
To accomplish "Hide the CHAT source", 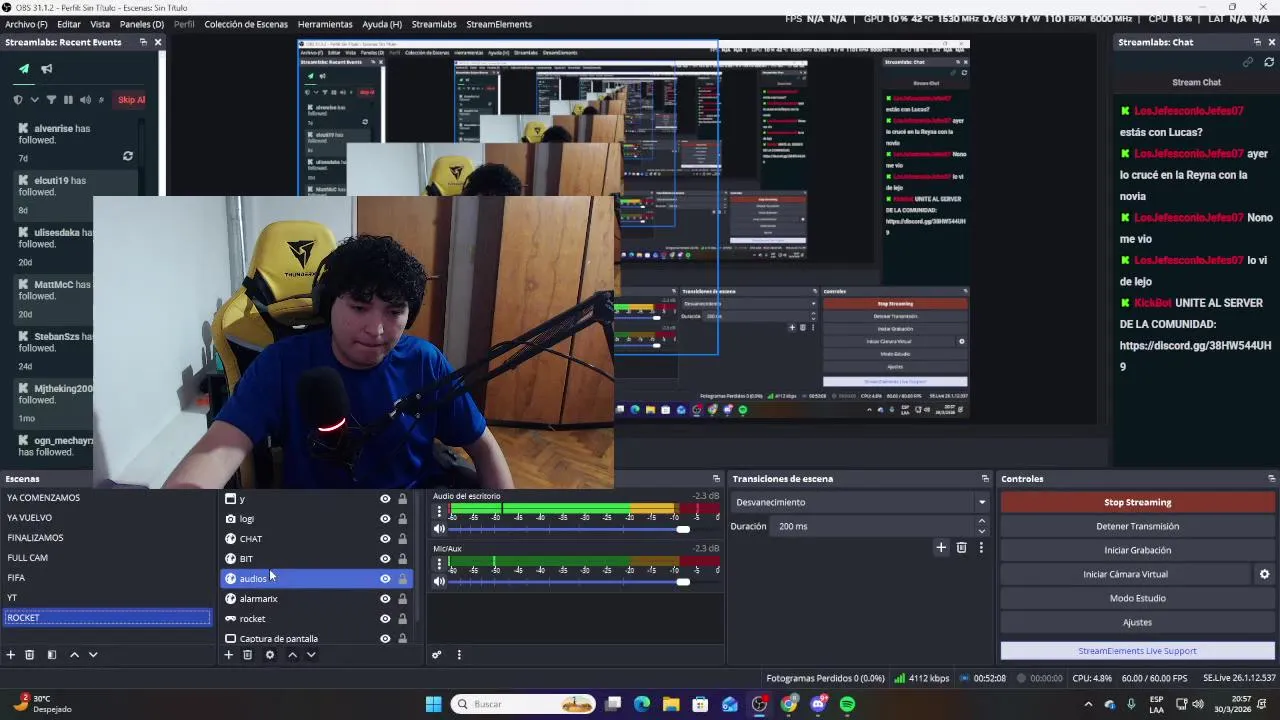I will pos(385,539).
